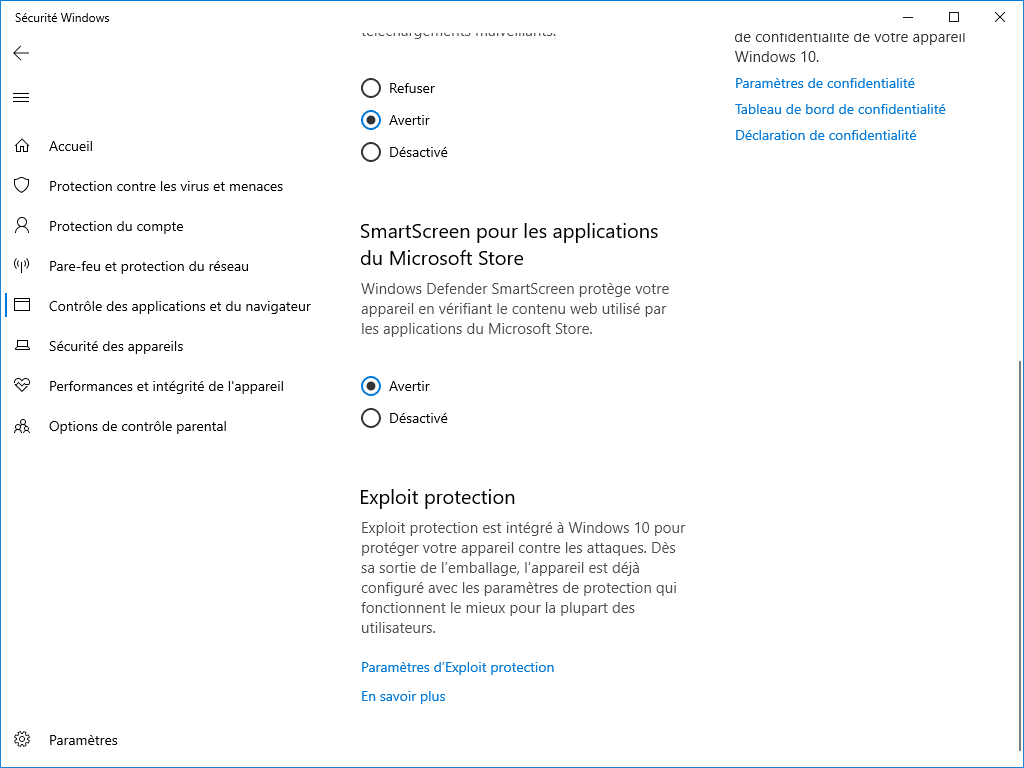Screen dimensions: 1024x768
Task: Go to Pare-feu et protection du réseau
Action: point(149,266)
